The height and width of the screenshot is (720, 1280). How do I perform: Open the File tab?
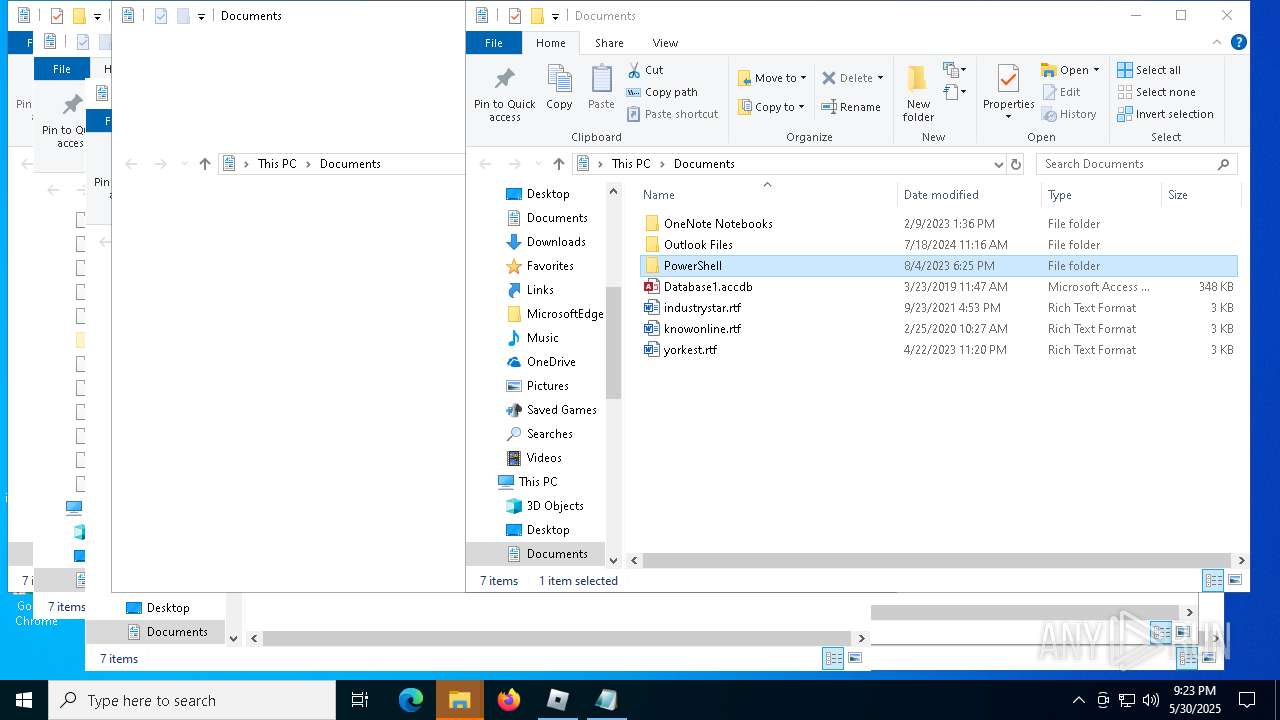click(494, 43)
